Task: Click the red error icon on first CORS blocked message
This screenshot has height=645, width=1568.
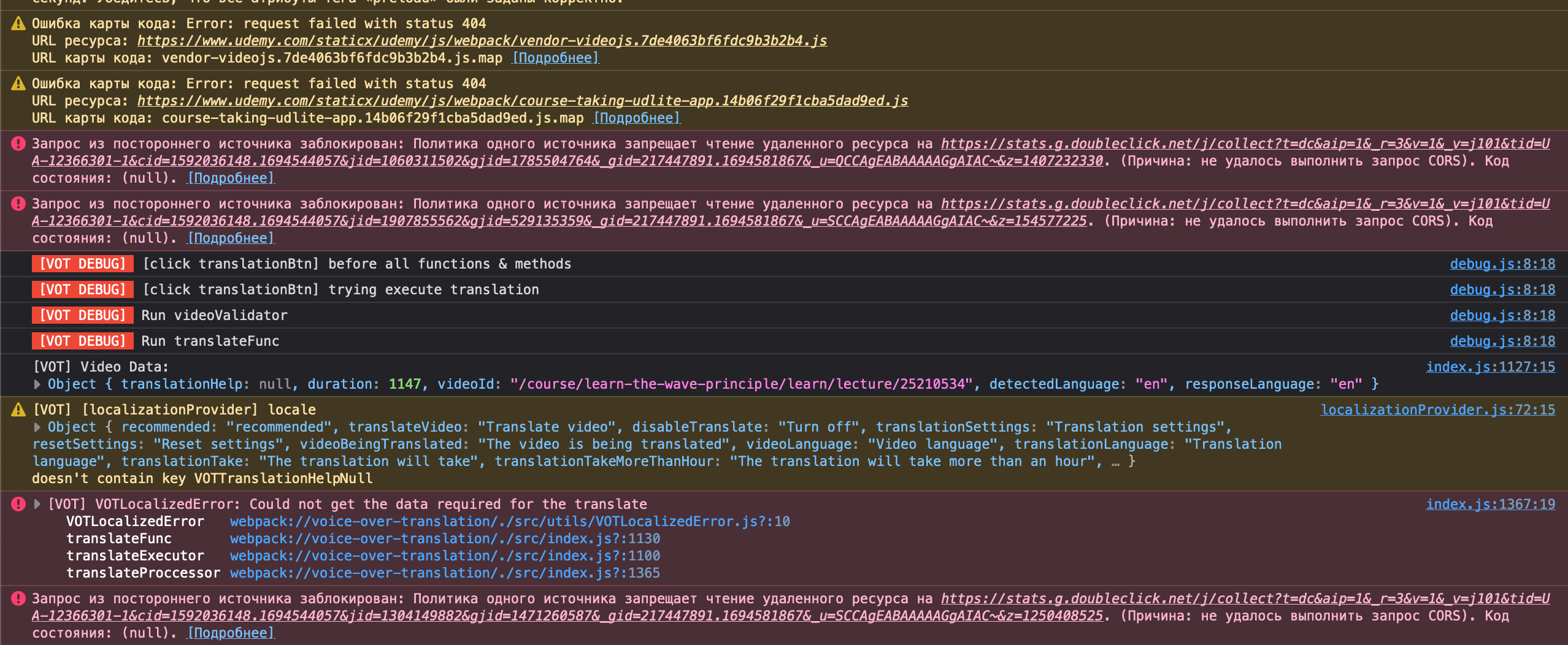Action: (17, 143)
